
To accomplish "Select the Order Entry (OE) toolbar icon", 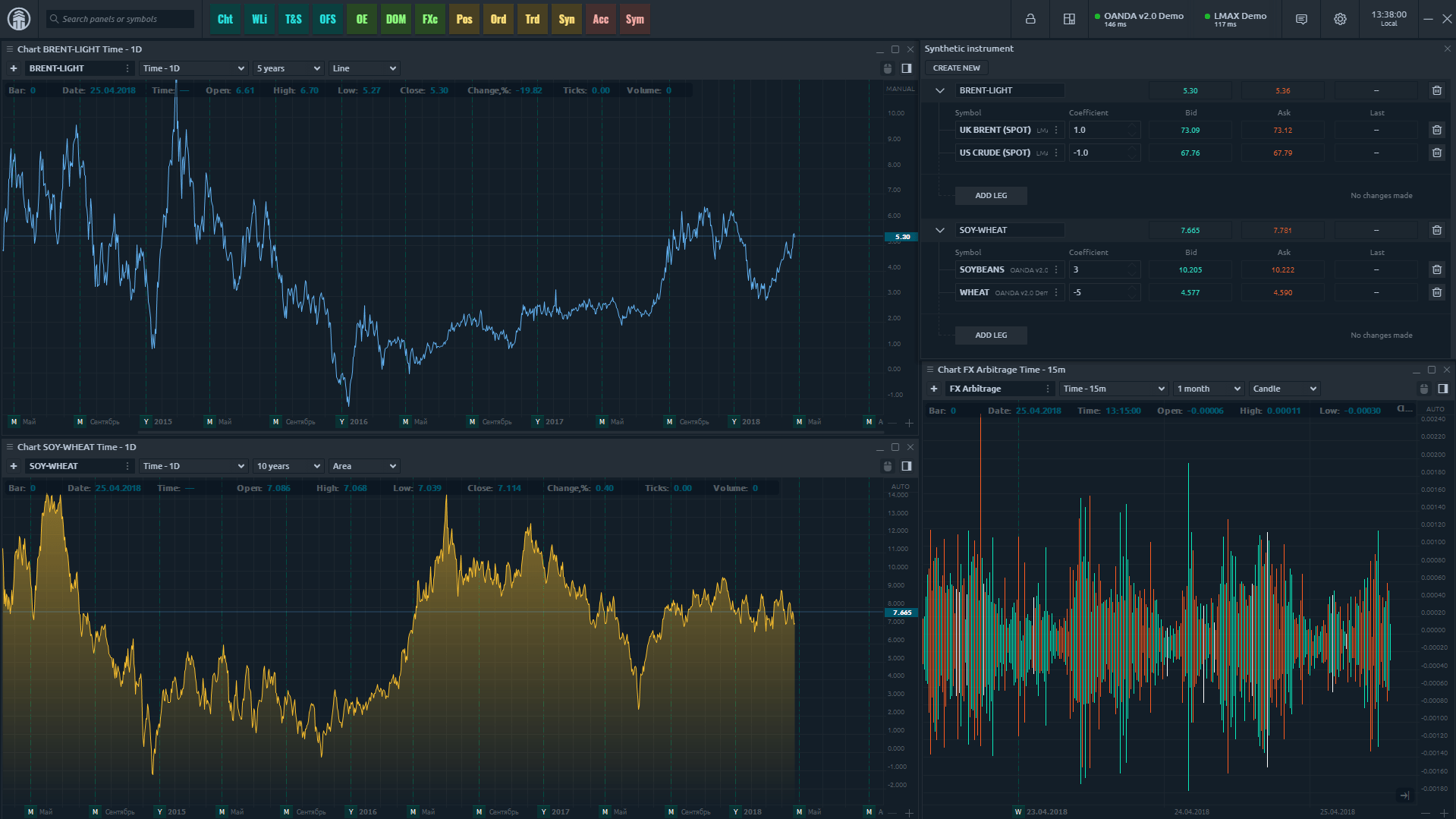I will (x=361, y=19).
